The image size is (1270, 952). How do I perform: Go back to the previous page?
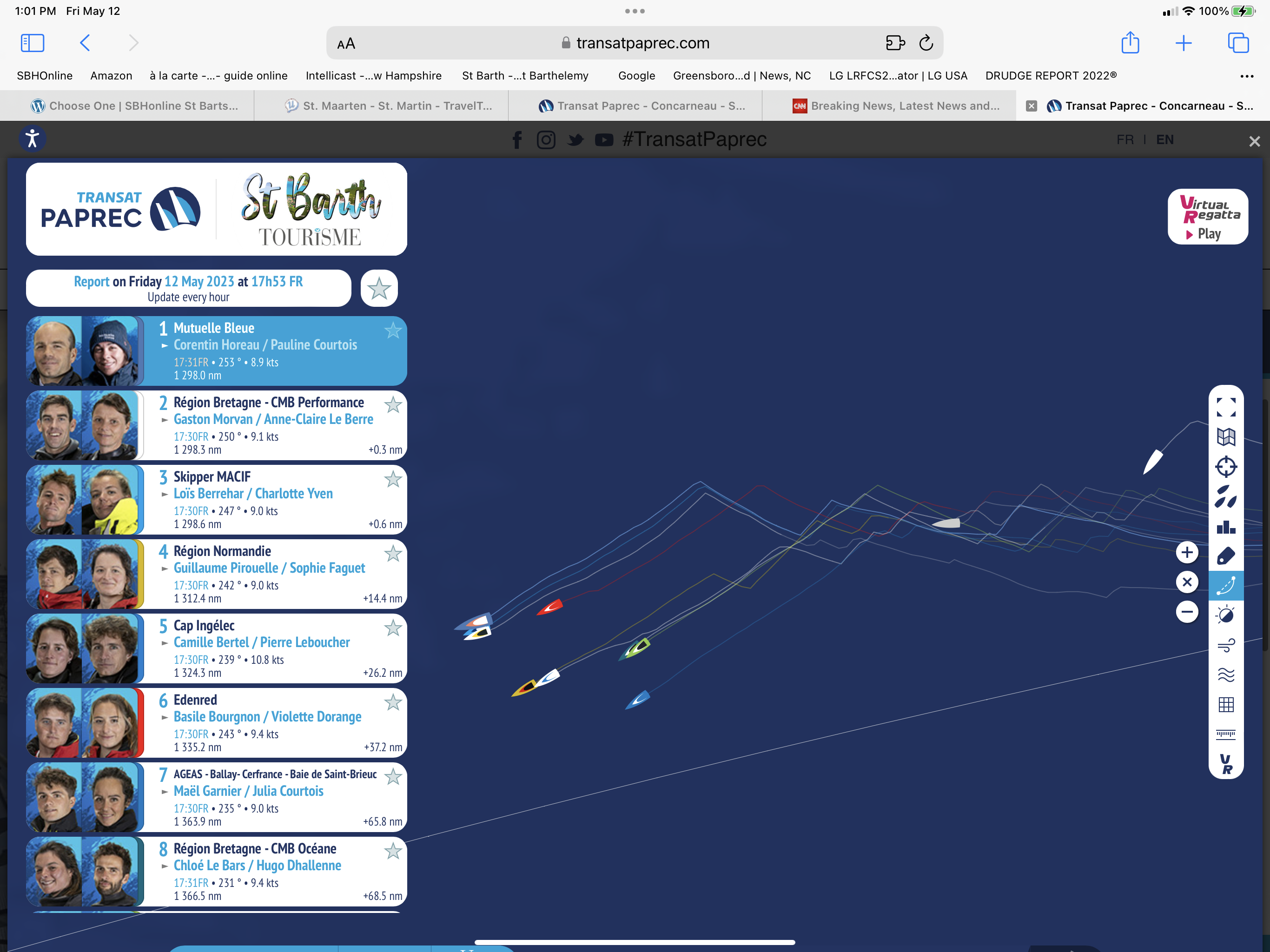[85, 43]
